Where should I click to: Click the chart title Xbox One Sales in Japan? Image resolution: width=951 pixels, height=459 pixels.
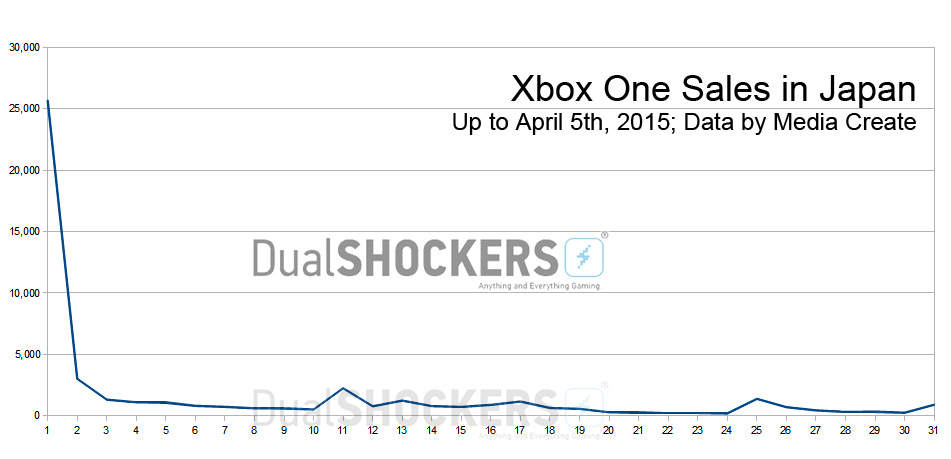point(713,89)
